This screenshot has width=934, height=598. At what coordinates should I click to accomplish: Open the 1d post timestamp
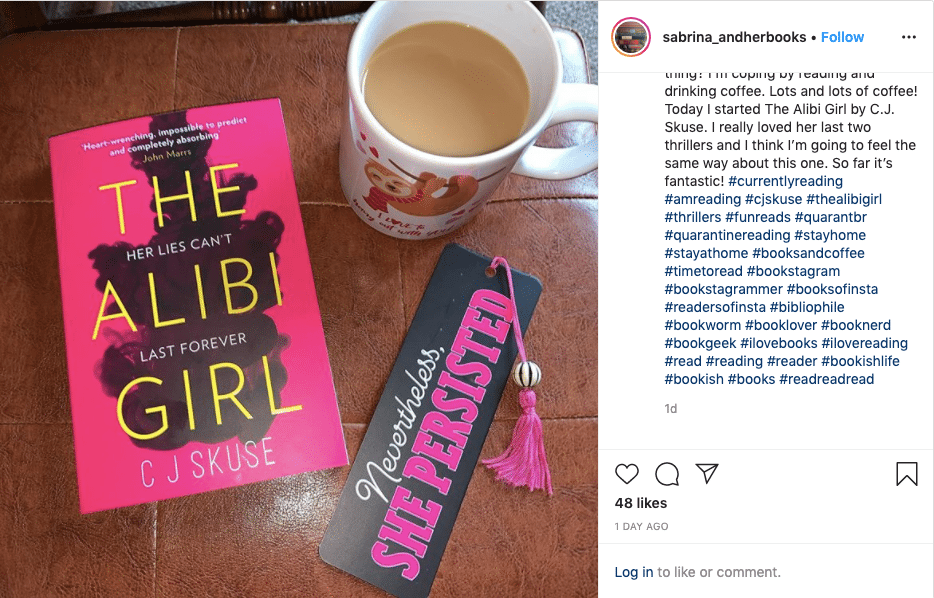671,409
